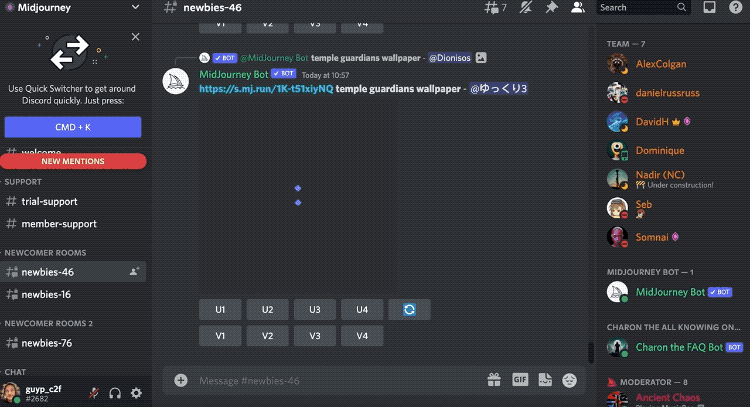Open guyp_c2f user avatar
Viewport: 750px width, 407px height.
[10, 393]
